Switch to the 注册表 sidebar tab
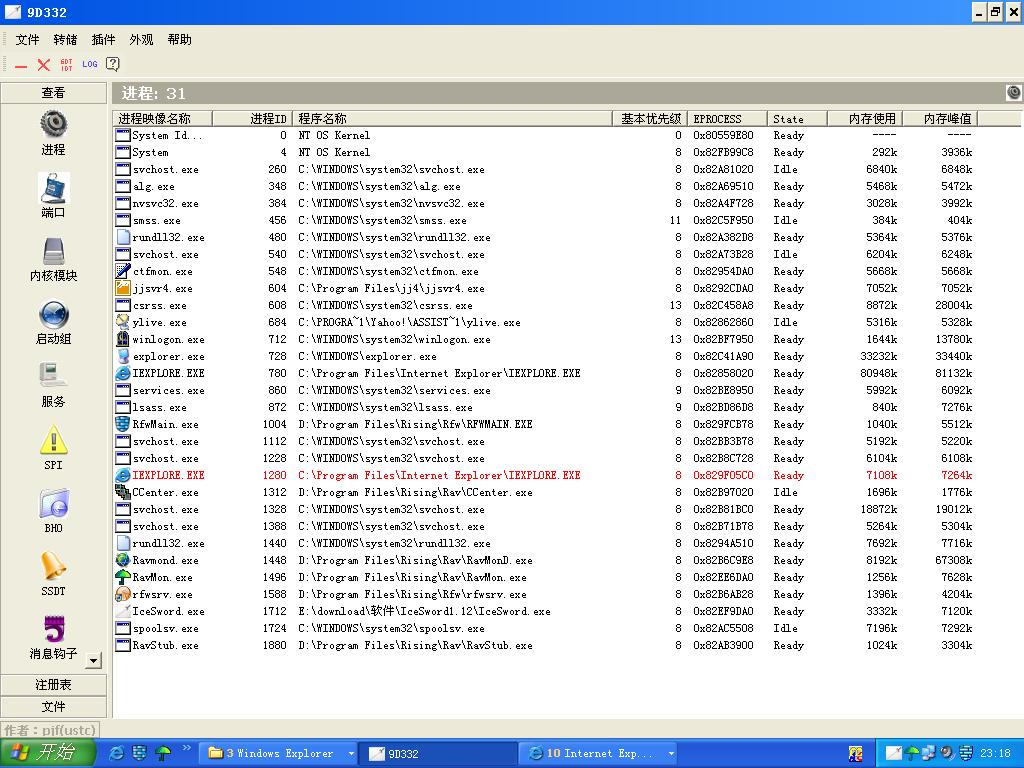 (54, 684)
